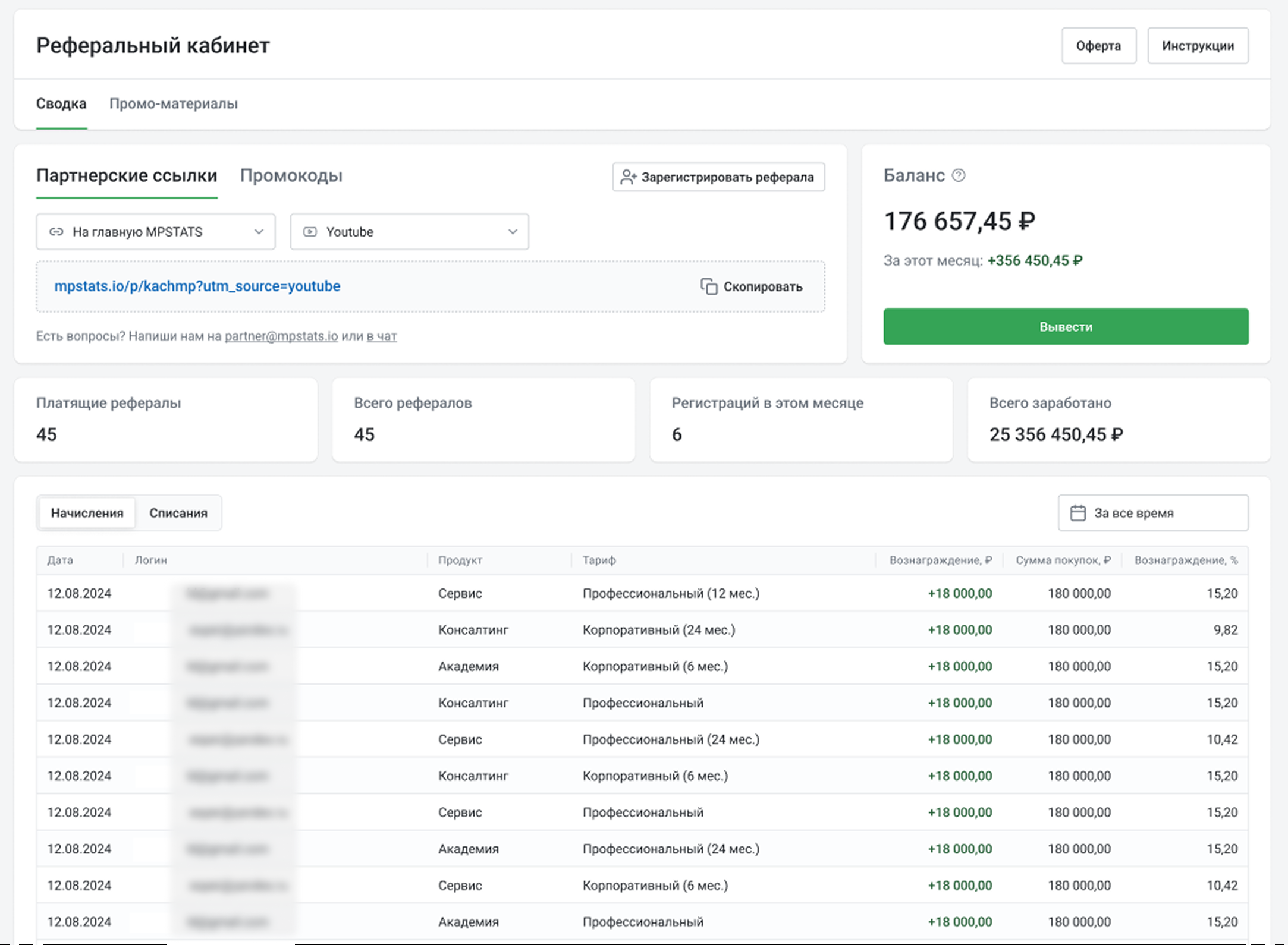Open the Оферта button
Screen dimensions: 1288x945
click(x=1098, y=46)
